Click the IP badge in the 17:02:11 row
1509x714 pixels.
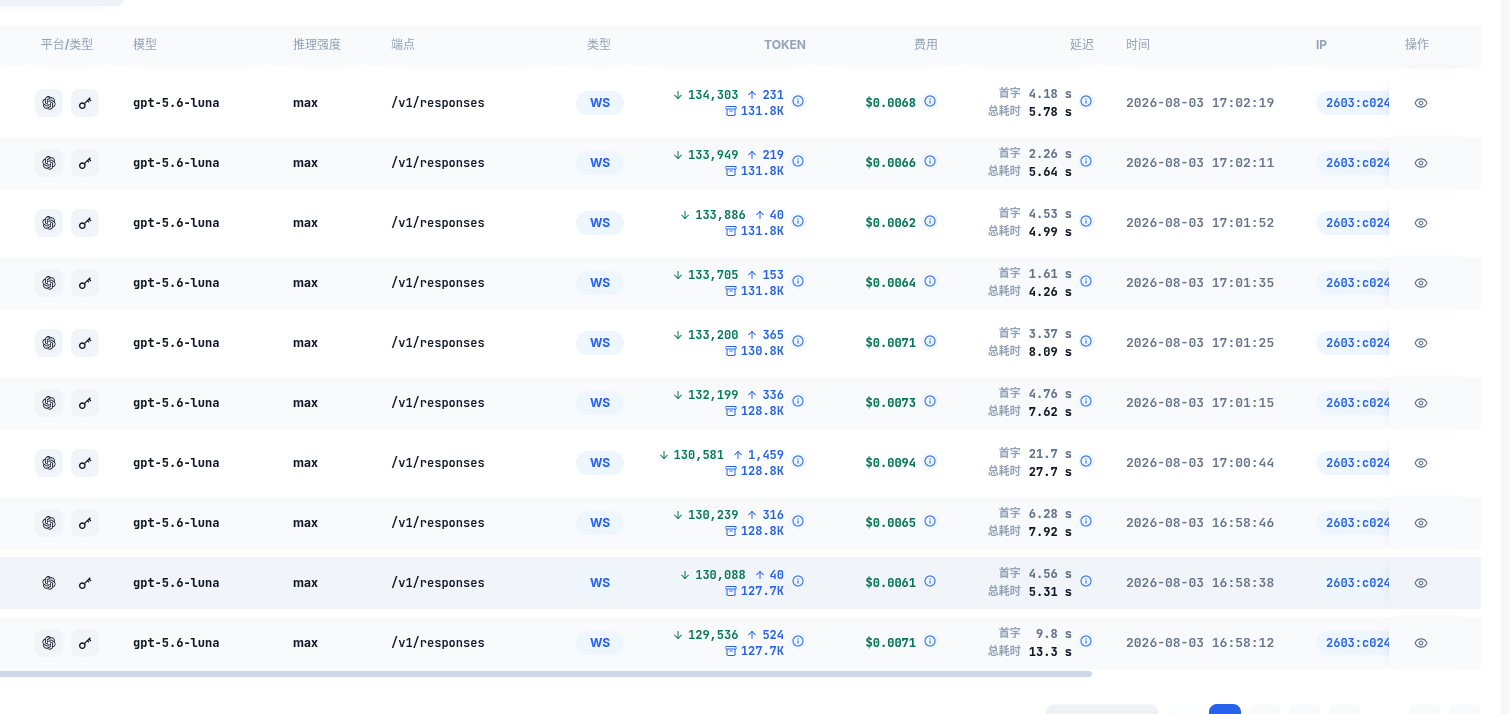tap(1353, 163)
